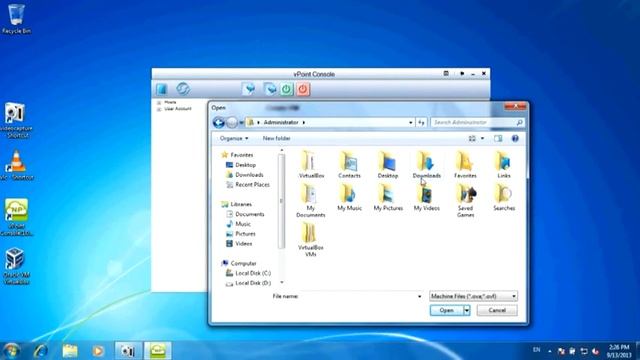Click the green power-on button in vPoint Console

pos(287,89)
